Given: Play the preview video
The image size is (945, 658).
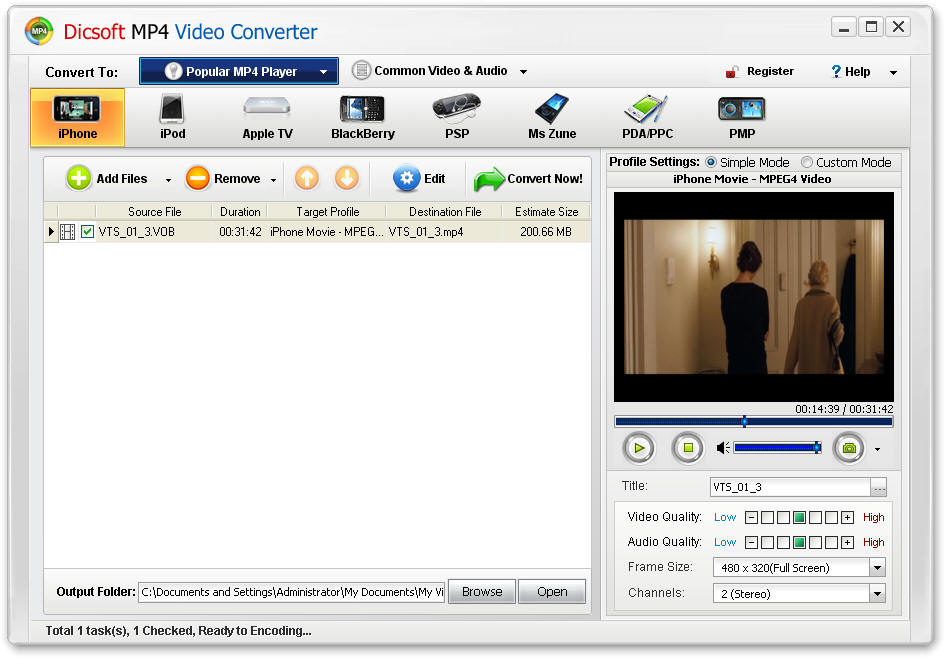Looking at the screenshot, I should 639,448.
